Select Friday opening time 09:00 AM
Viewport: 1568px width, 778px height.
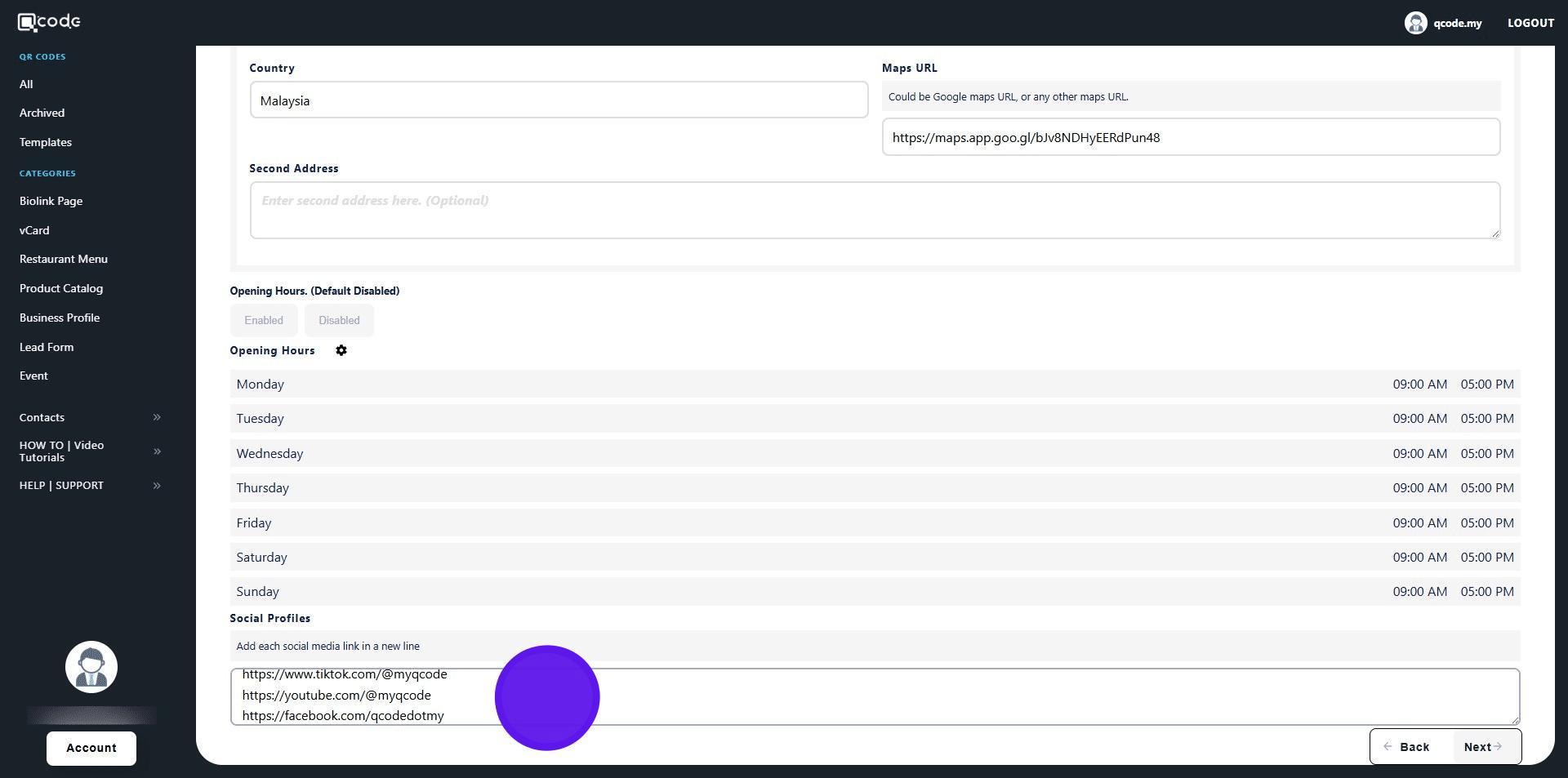[1419, 522]
